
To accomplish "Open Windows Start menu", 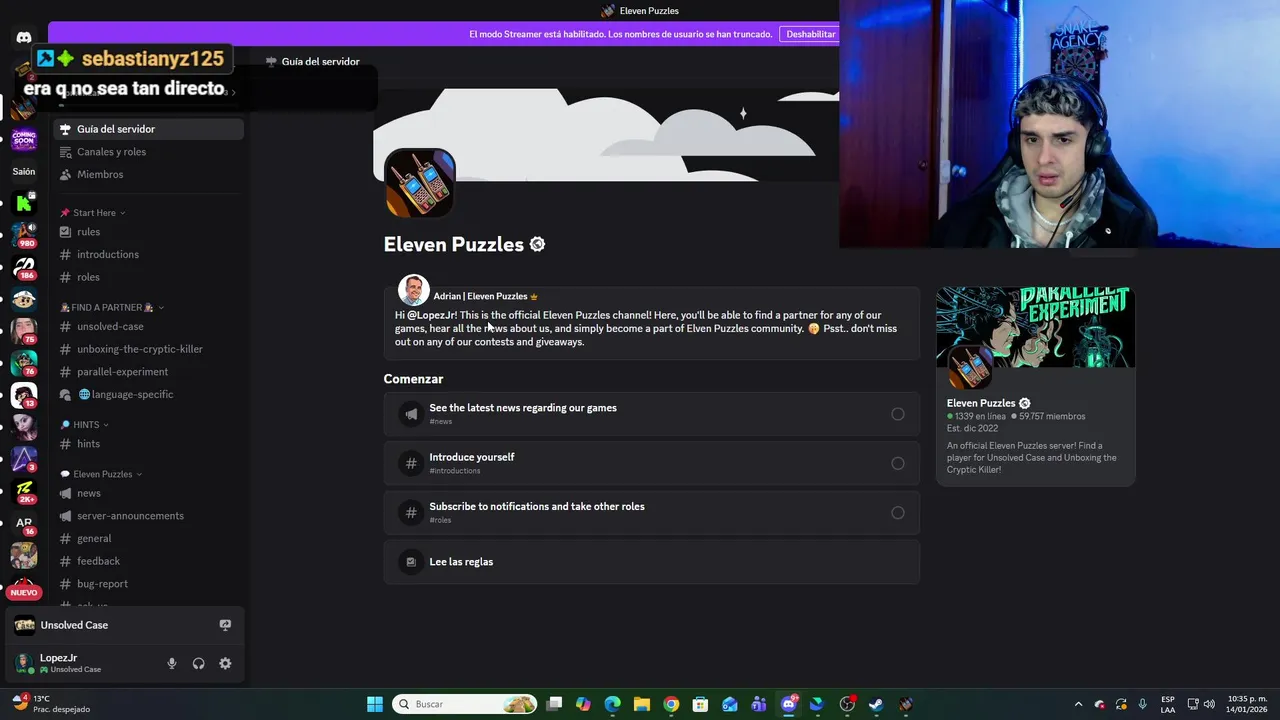I will pyautogui.click(x=375, y=704).
